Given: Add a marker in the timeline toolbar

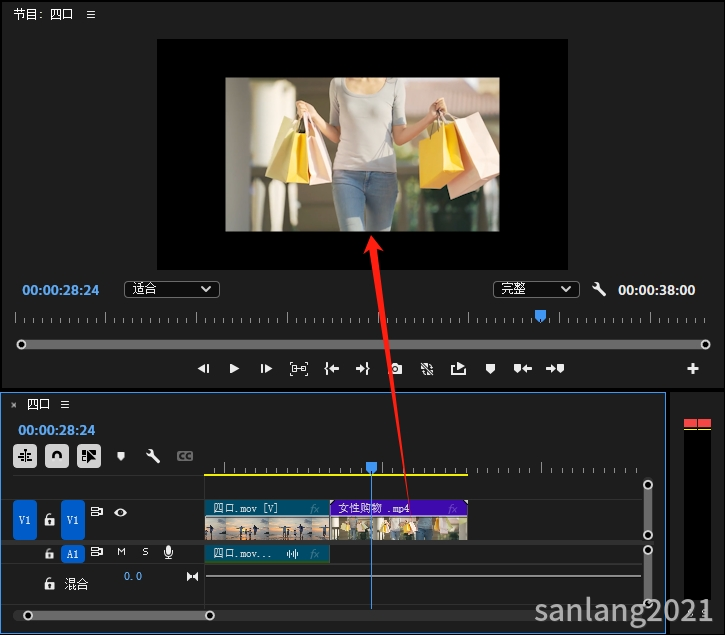Looking at the screenshot, I should (121, 456).
